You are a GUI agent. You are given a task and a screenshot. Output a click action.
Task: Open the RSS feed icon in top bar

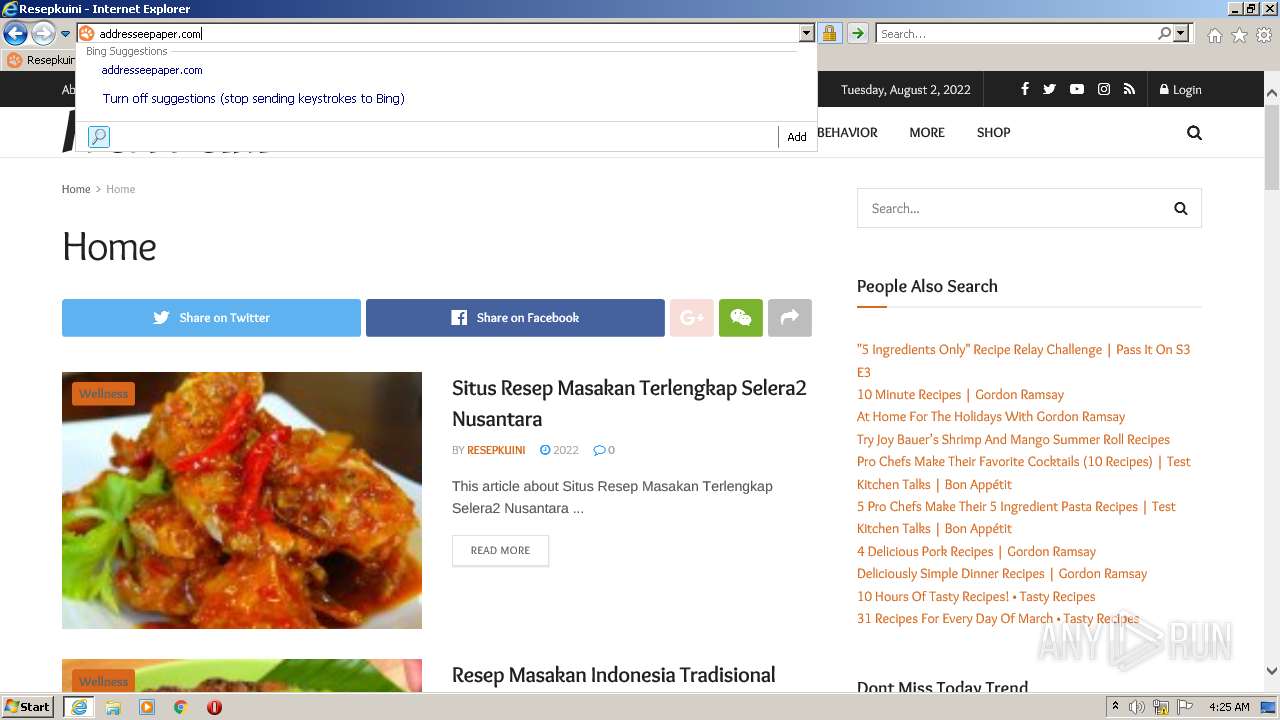pyautogui.click(x=1129, y=89)
